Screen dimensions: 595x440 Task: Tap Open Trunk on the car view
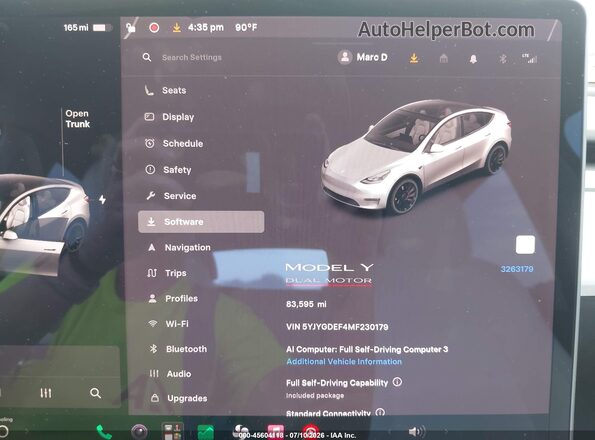(77, 119)
